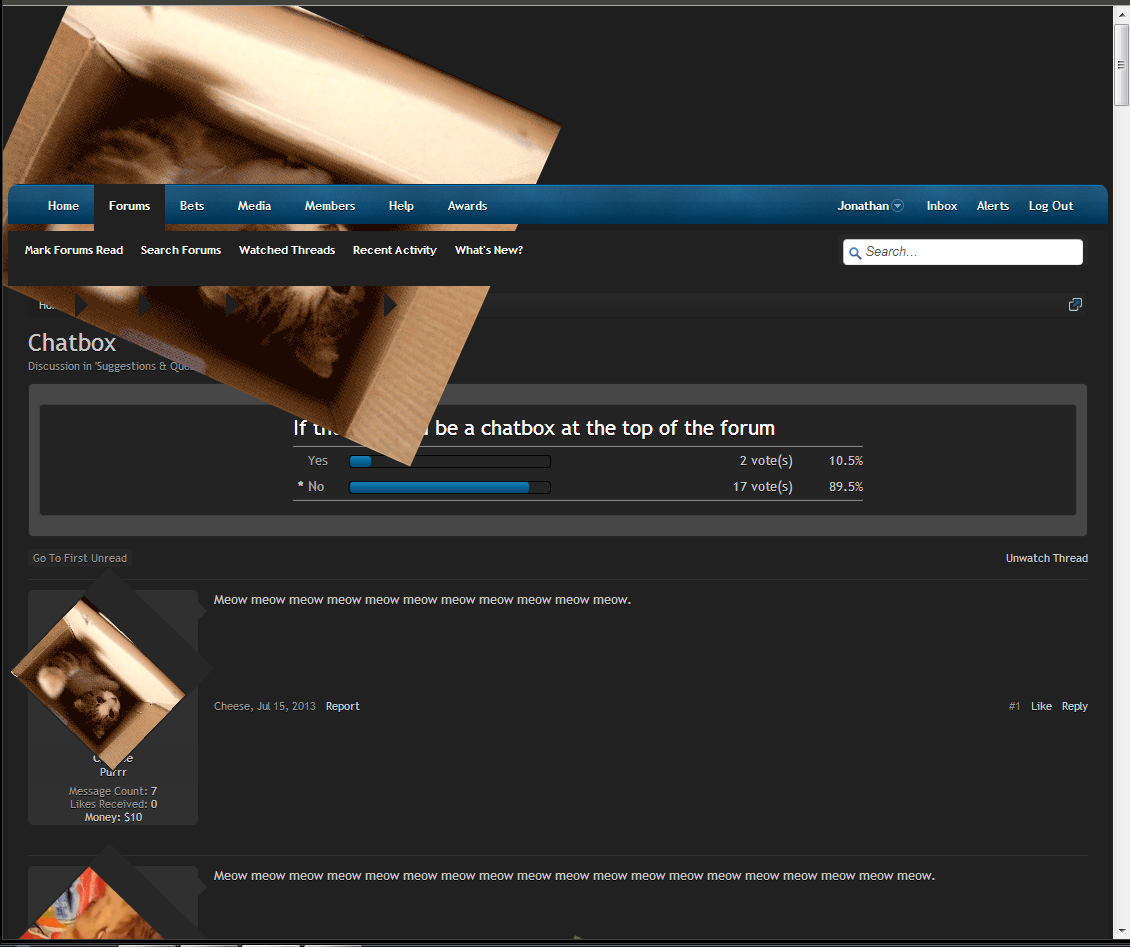
Task: Expand the Jonathan account dropdown arrow
Action: (x=898, y=206)
